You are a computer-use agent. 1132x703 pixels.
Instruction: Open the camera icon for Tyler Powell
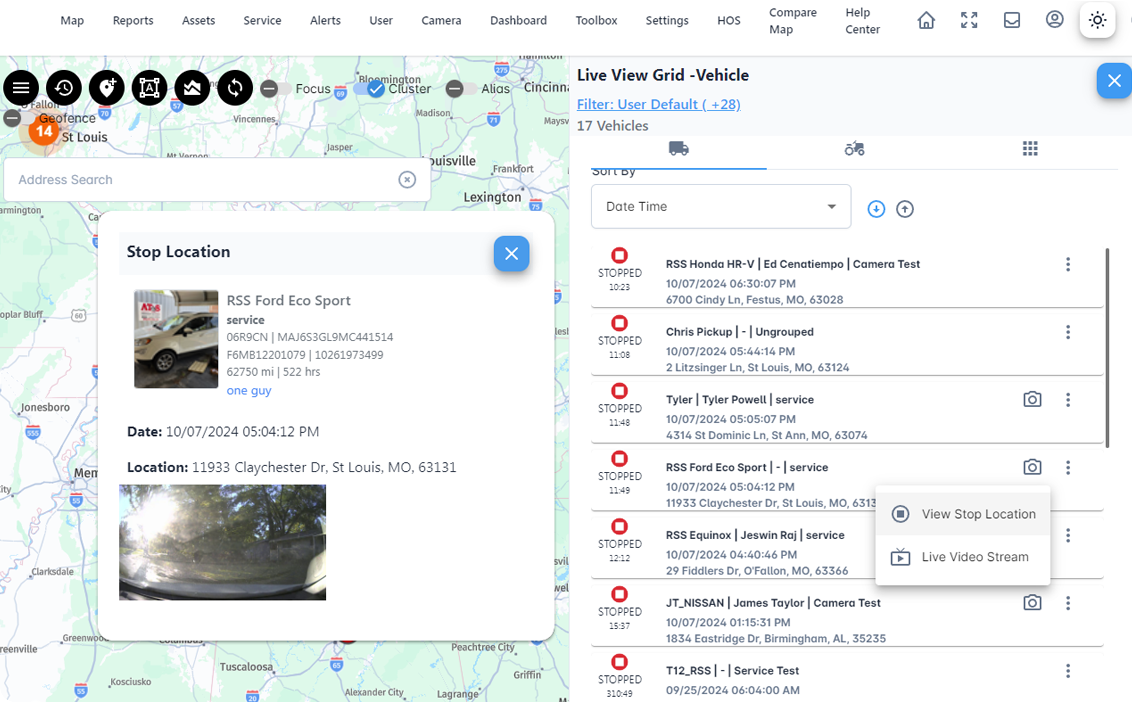tap(1032, 399)
